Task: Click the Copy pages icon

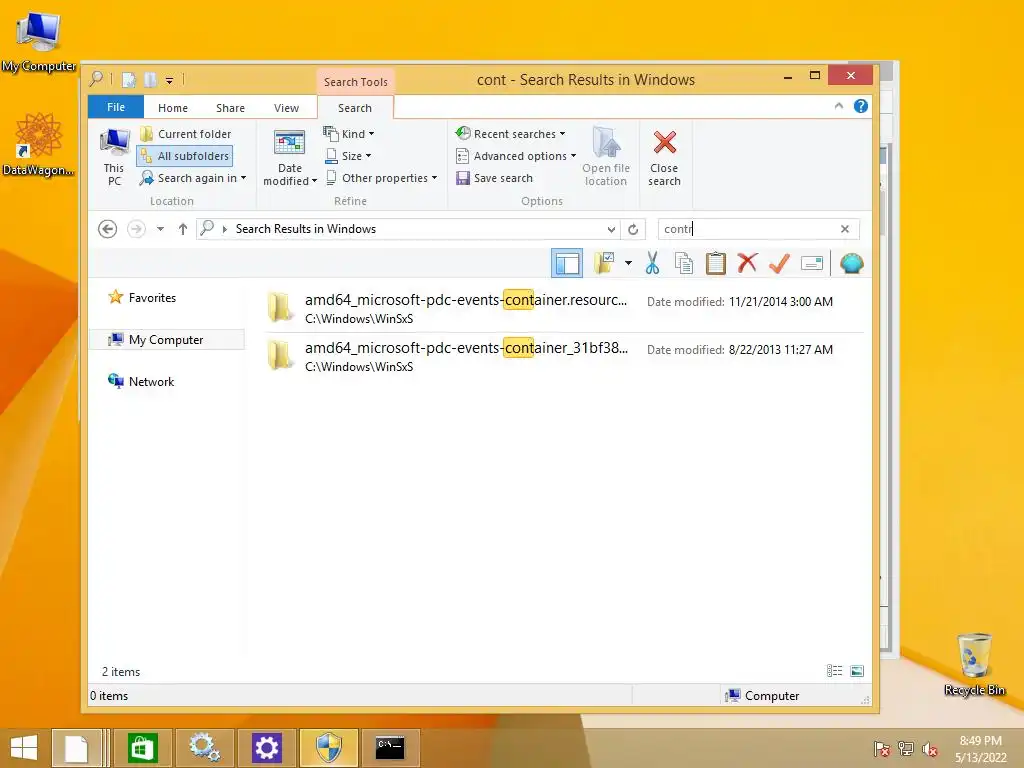Action: pyautogui.click(x=684, y=263)
